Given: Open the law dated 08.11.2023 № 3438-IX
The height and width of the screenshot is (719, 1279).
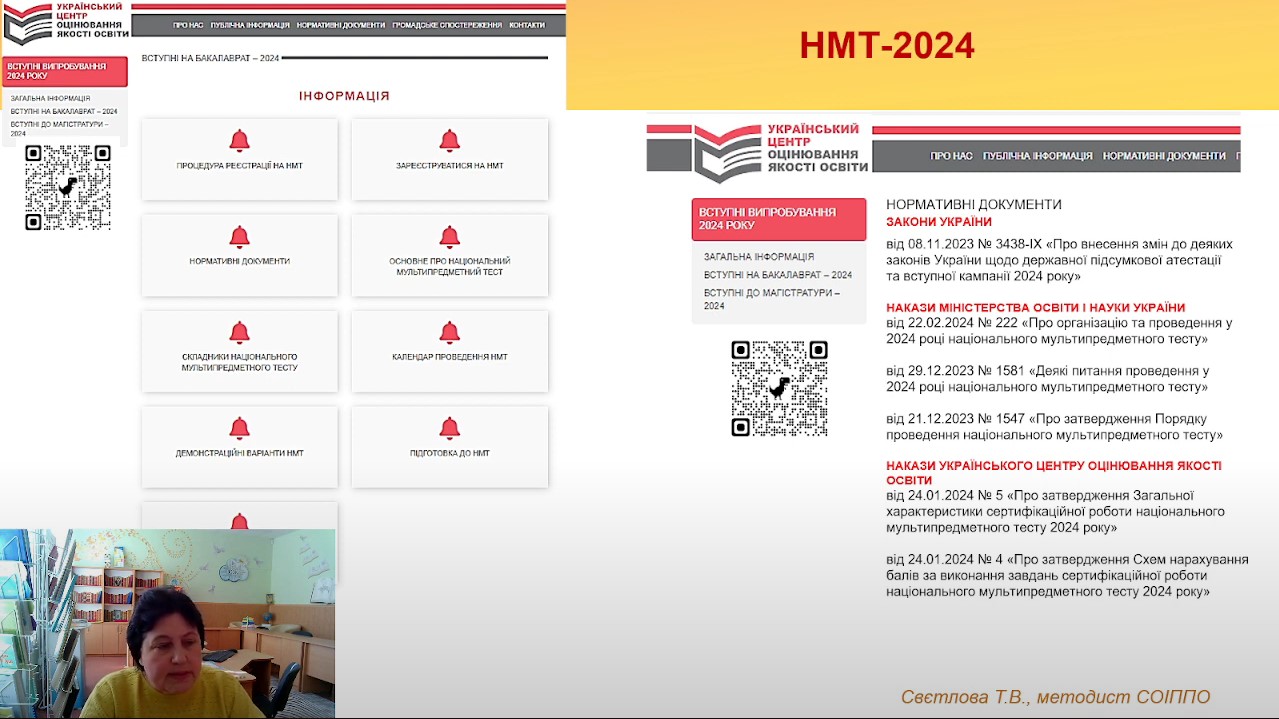Looking at the screenshot, I should tap(1059, 260).
